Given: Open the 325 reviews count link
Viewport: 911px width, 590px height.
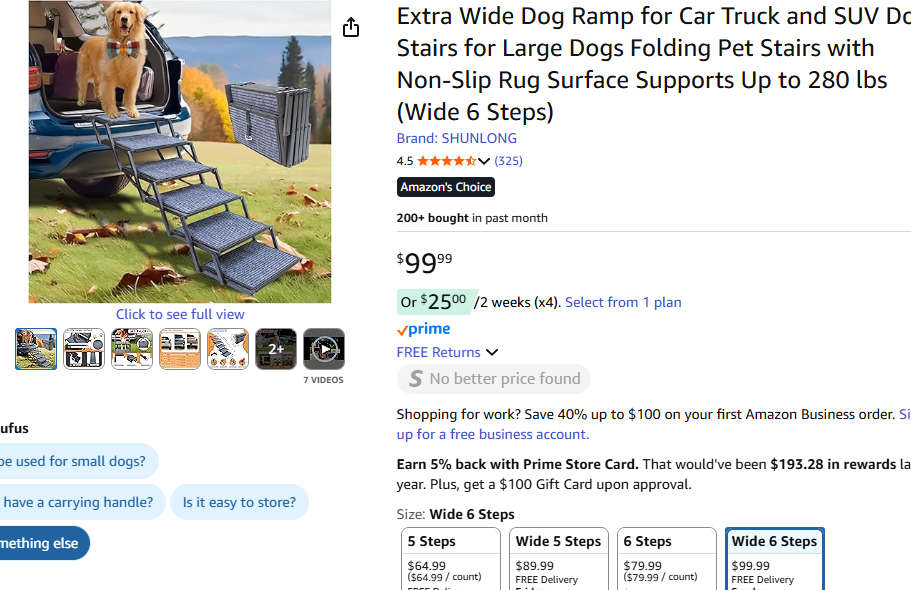Looking at the screenshot, I should [x=508, y=161].
